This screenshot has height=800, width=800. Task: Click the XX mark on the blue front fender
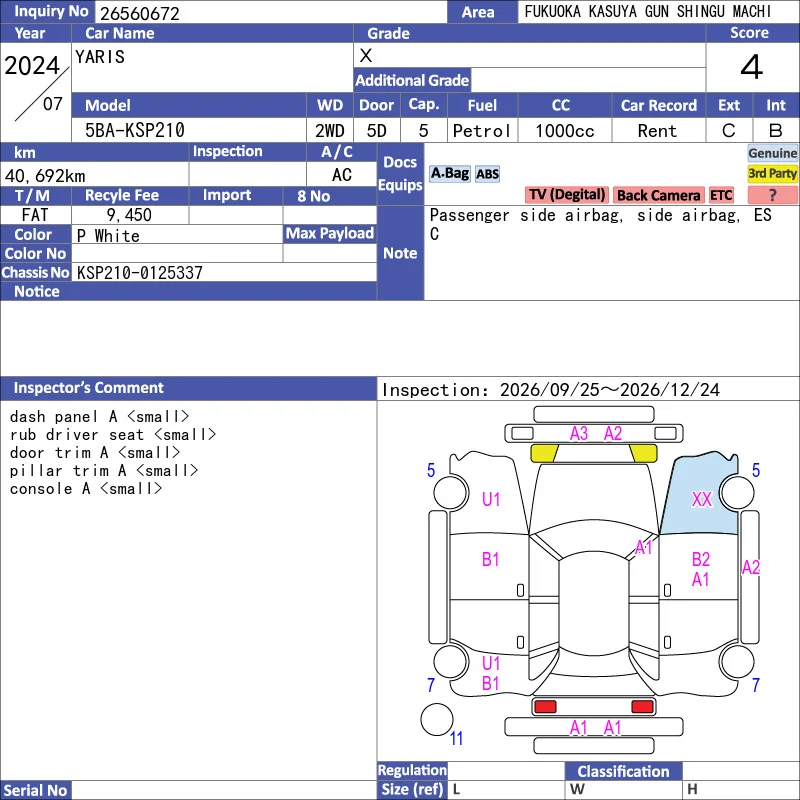(702, 499)
